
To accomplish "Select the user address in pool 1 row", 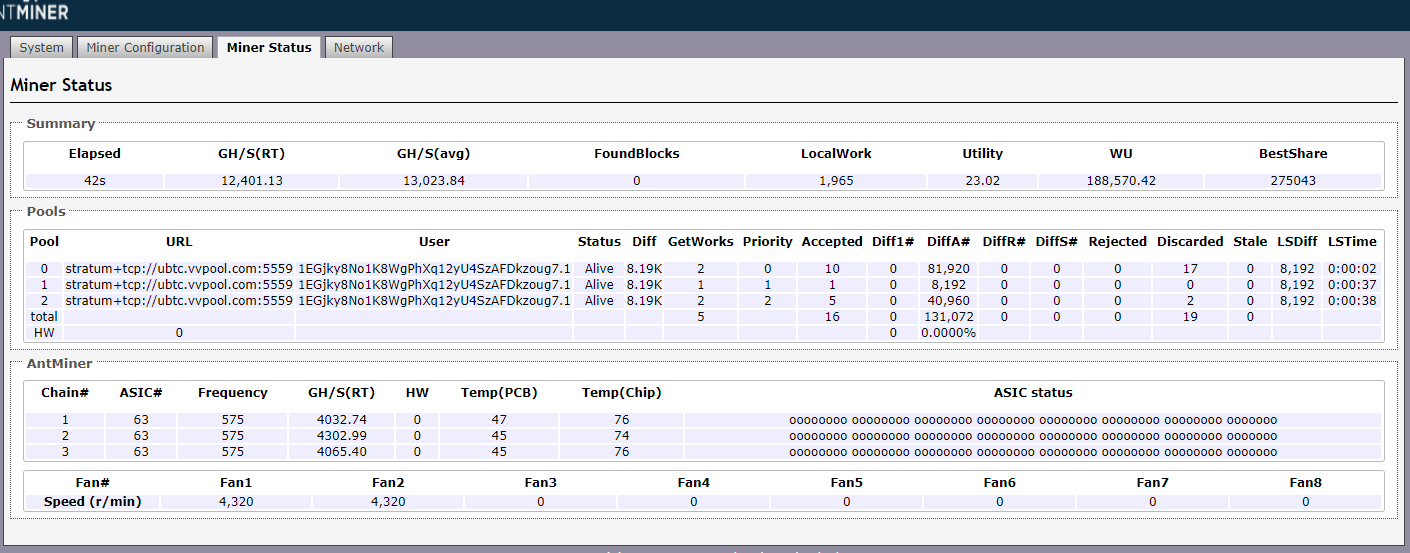I will [434, 285].
